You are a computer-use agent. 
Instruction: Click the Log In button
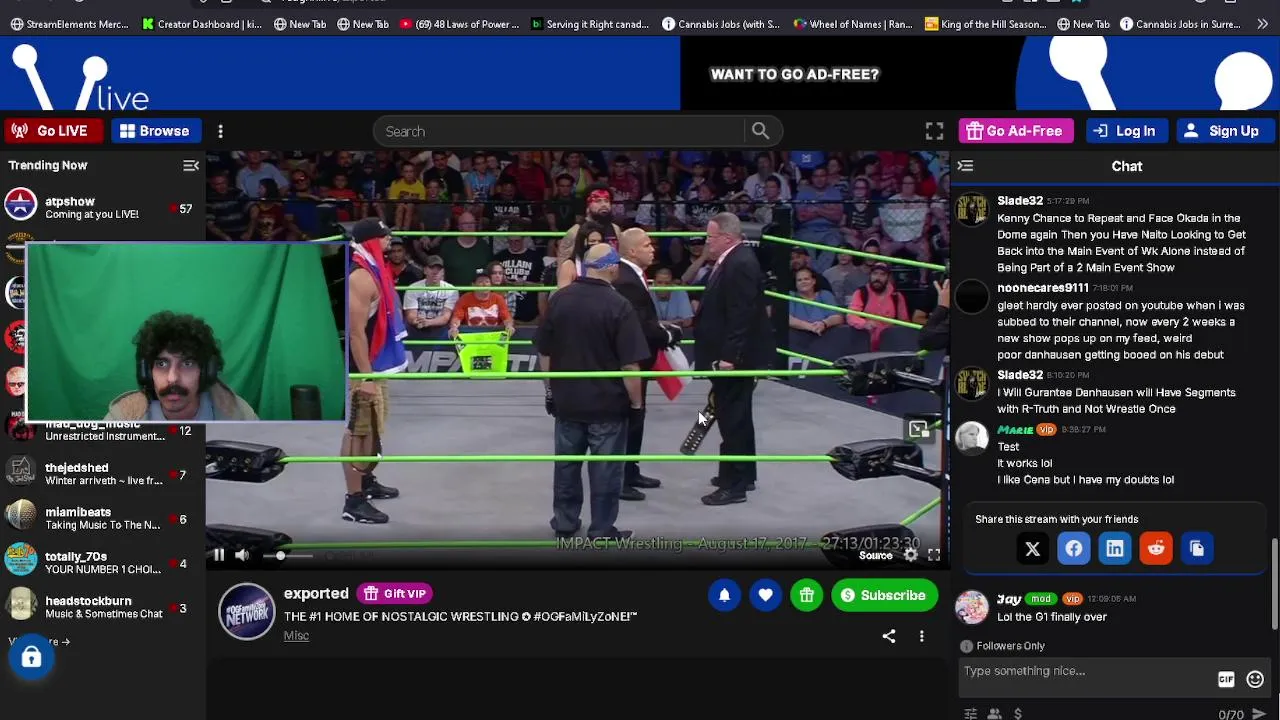click(x=1125, y=131)
